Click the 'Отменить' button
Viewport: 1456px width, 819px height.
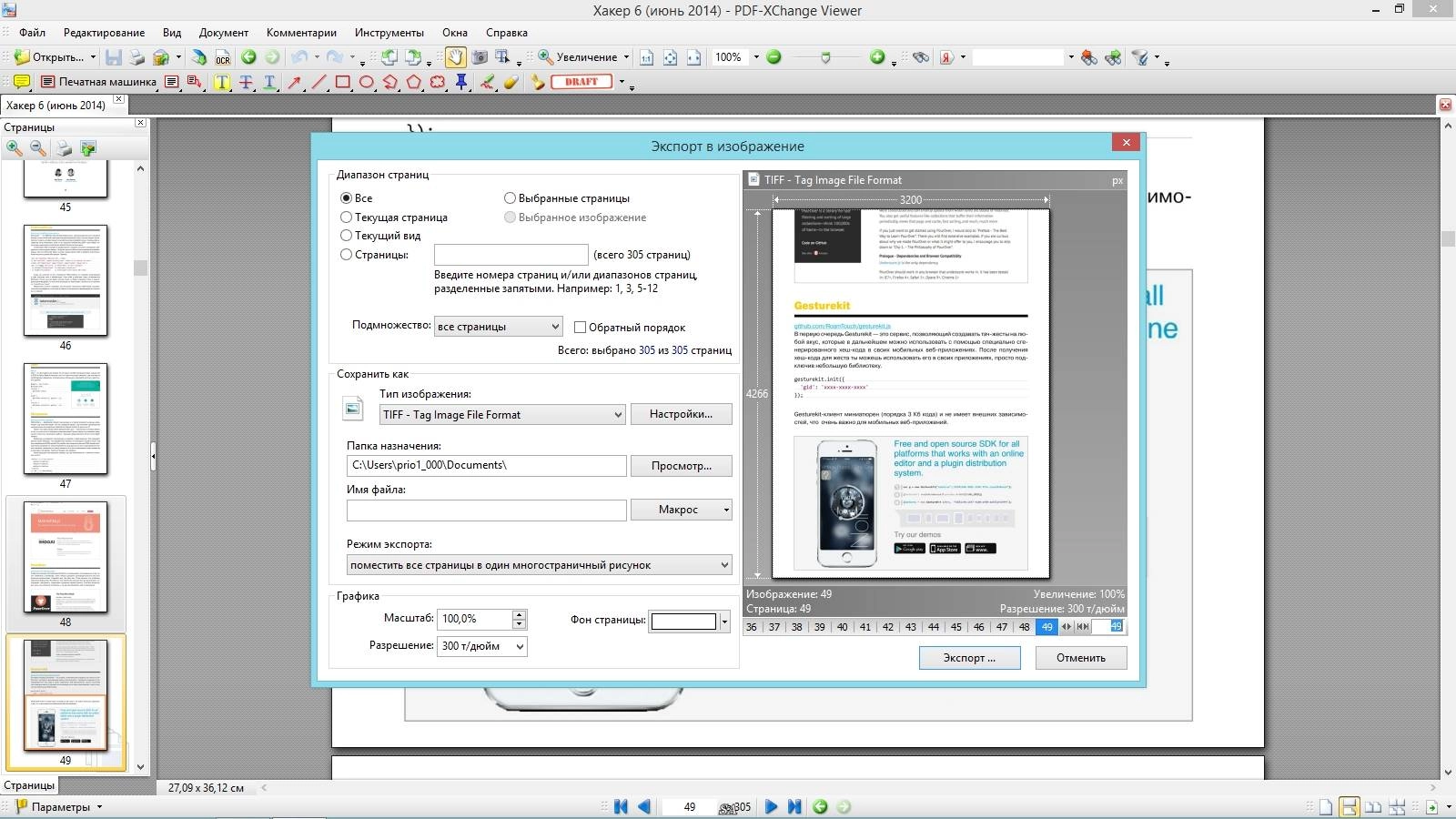click(1081, 657)
